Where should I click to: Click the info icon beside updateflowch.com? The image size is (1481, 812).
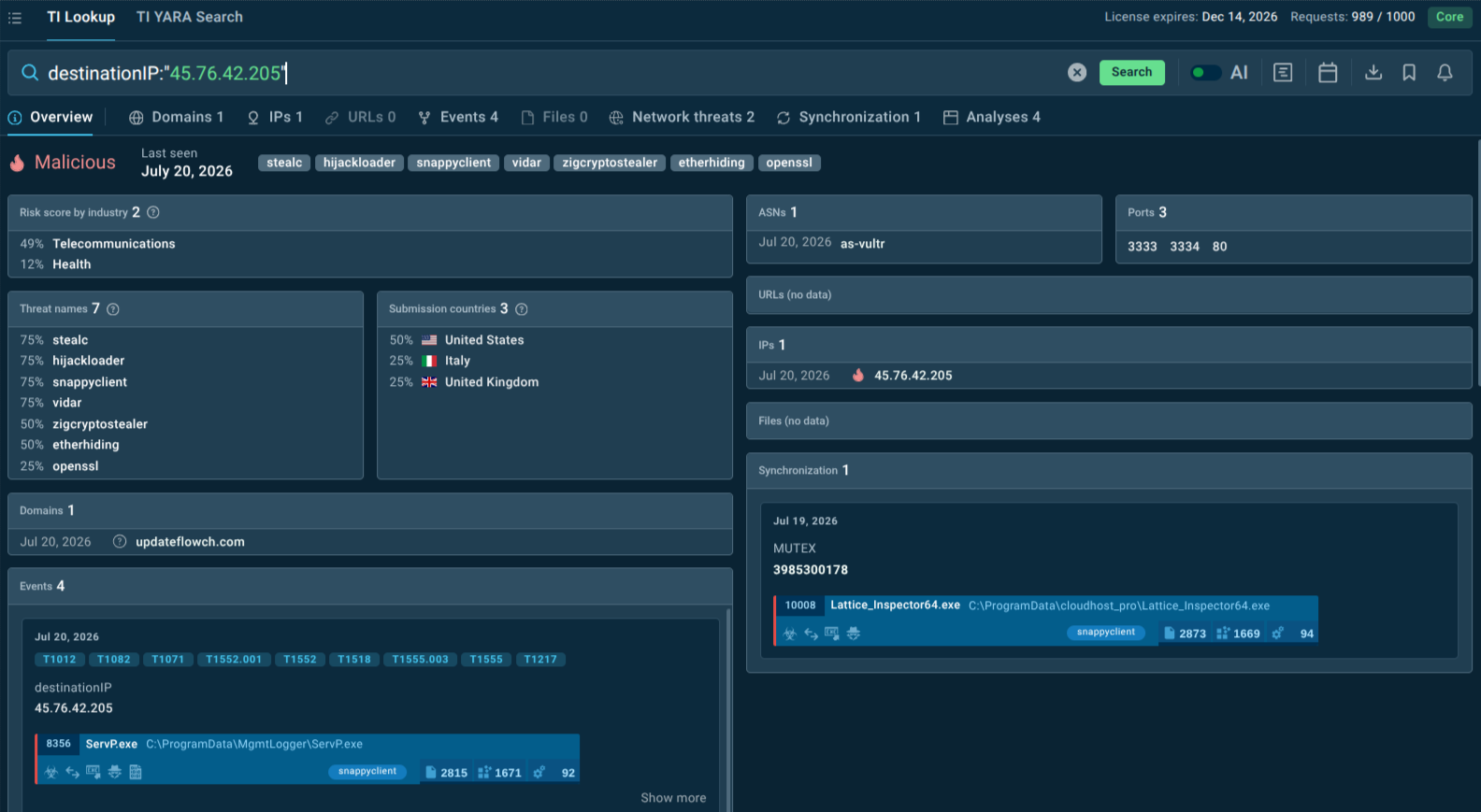click(120, 542)
